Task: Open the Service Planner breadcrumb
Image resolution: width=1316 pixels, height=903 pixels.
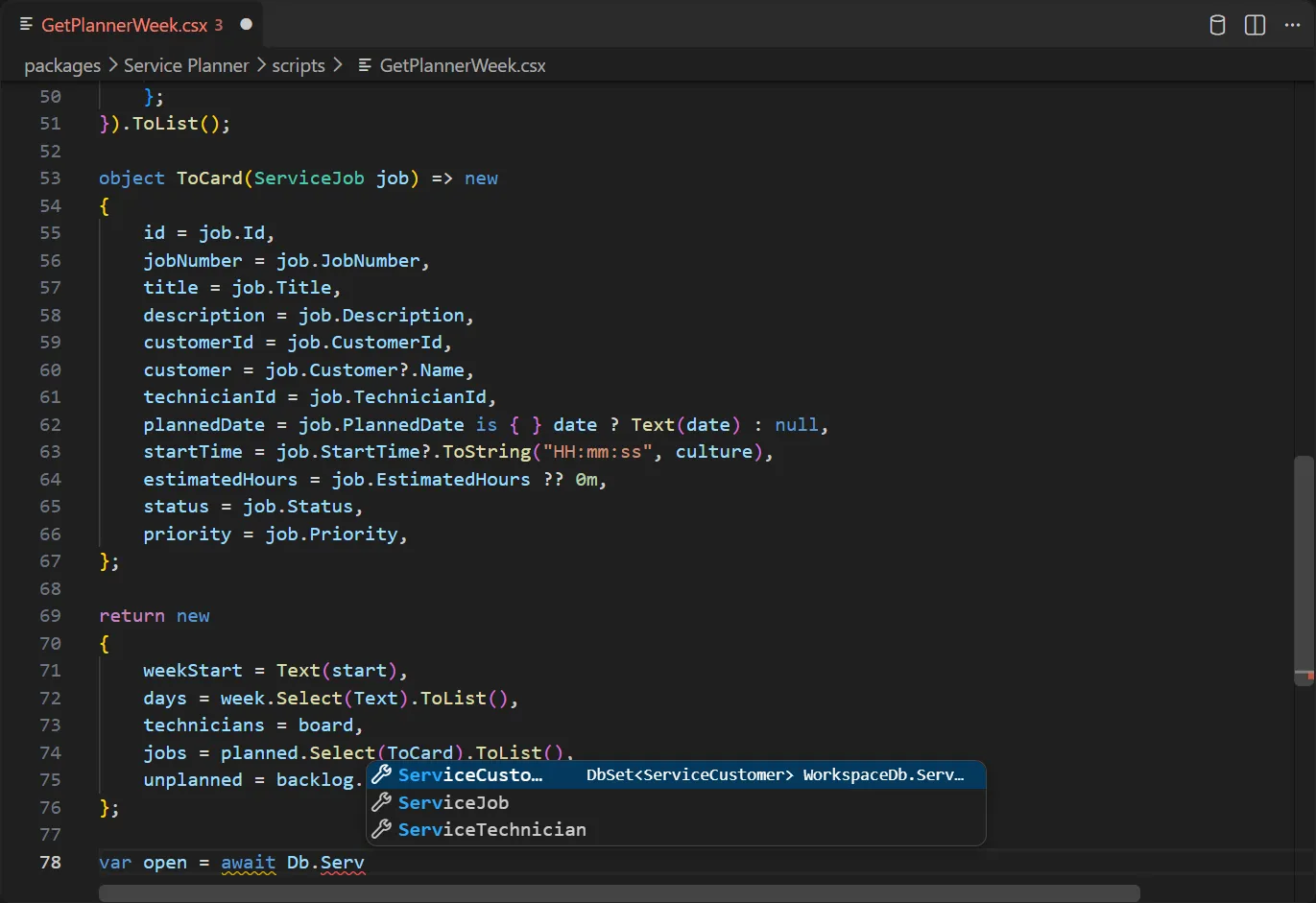Action: point(186,65)
